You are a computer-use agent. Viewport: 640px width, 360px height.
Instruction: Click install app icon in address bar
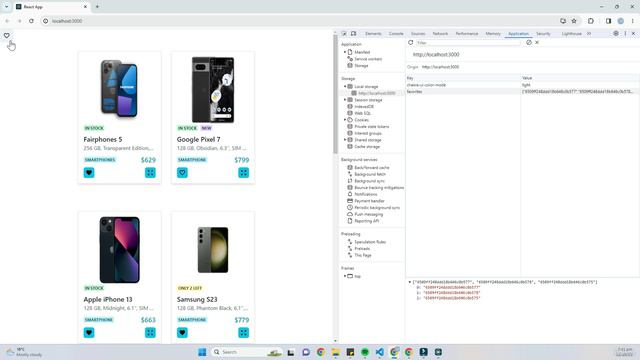pyautogui.click(x=563, y=21)
